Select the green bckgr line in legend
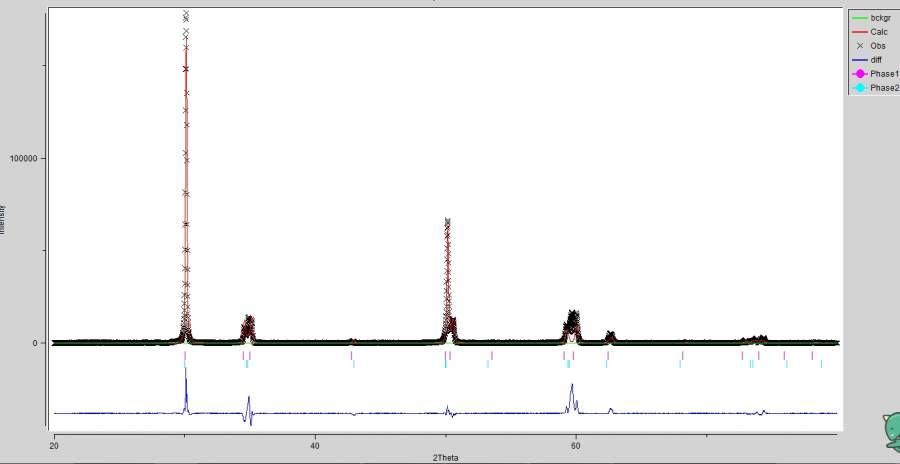900x464 pixels. pos(859,18)
